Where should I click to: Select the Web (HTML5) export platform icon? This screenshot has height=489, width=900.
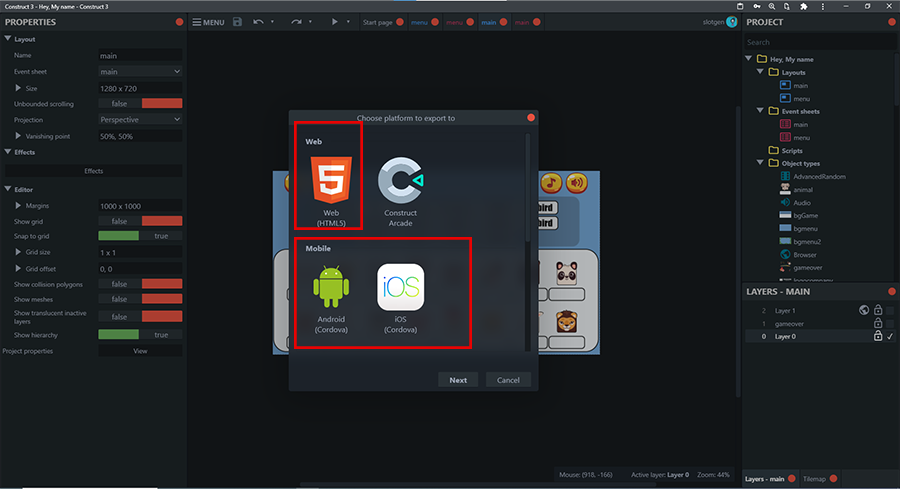[x=331, y=180]
